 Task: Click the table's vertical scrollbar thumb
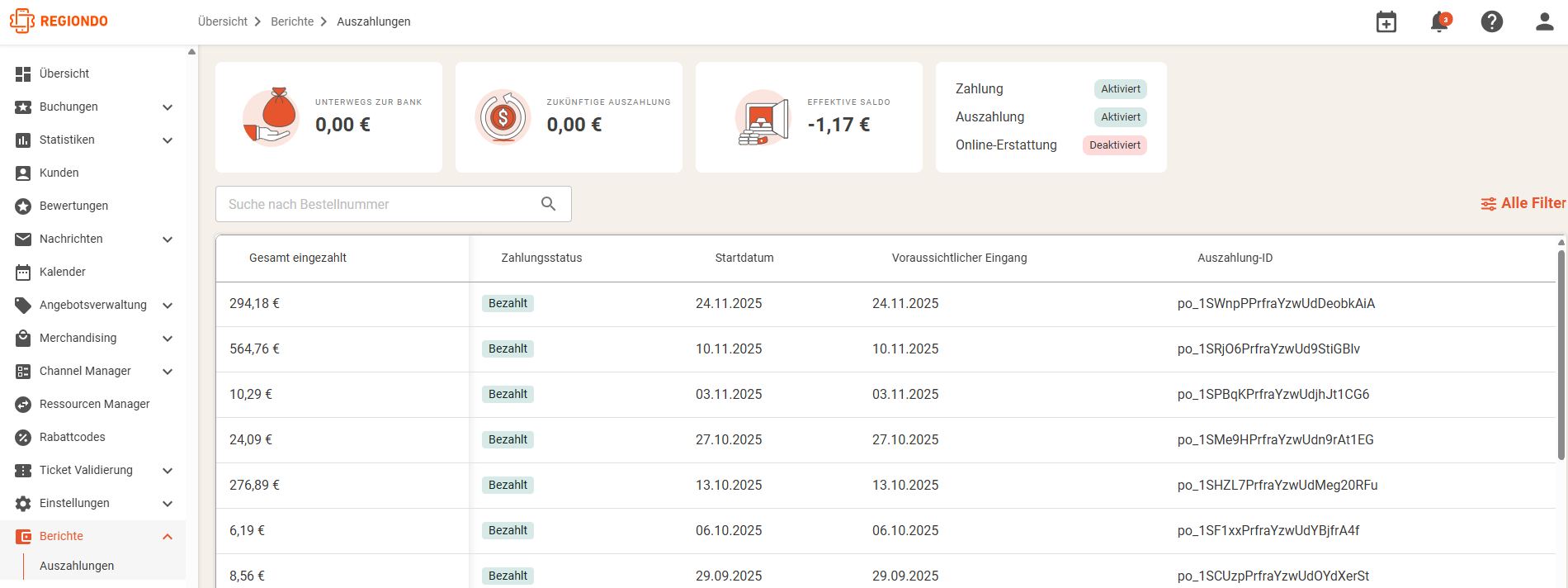click(1561, 355)
